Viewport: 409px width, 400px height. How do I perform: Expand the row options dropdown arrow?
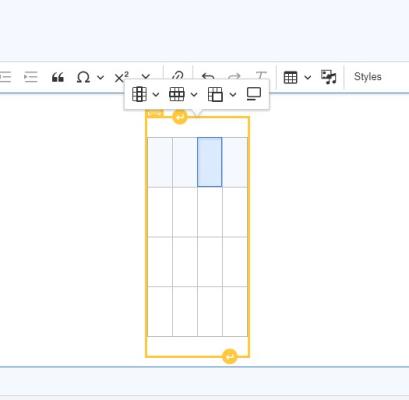(x=194, y=95)
